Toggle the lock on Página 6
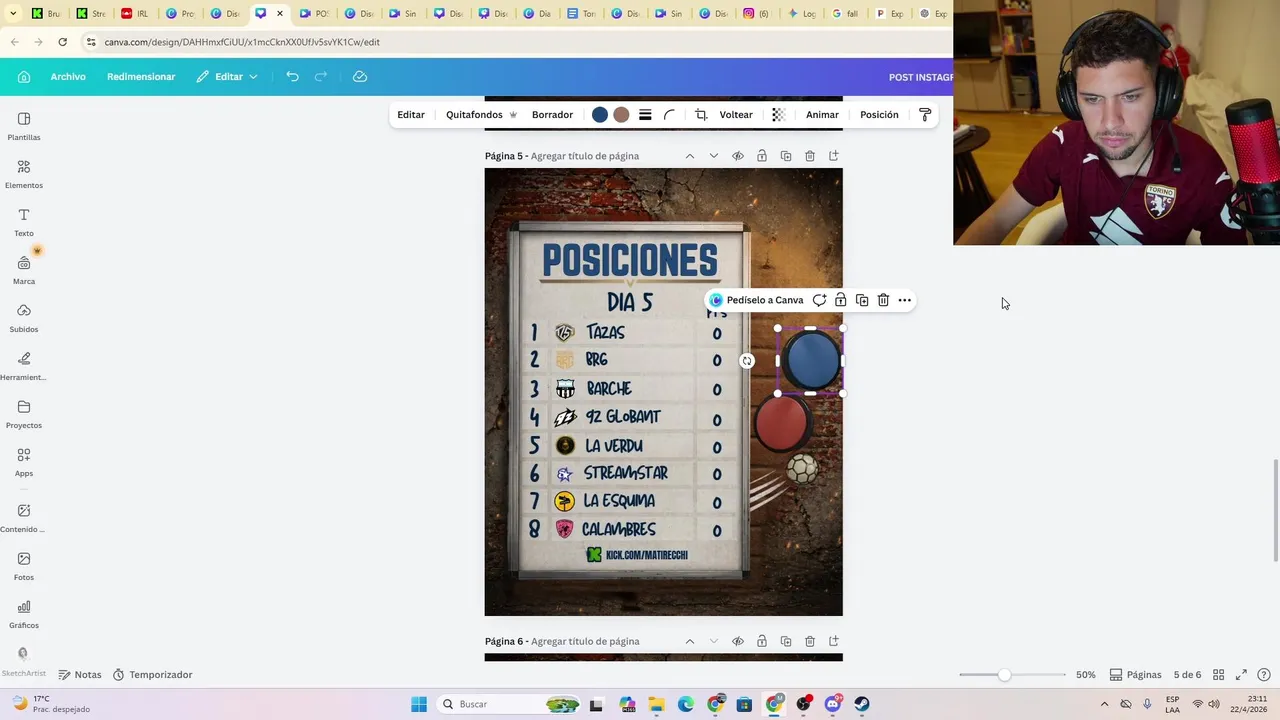 (x=762, y=641)
